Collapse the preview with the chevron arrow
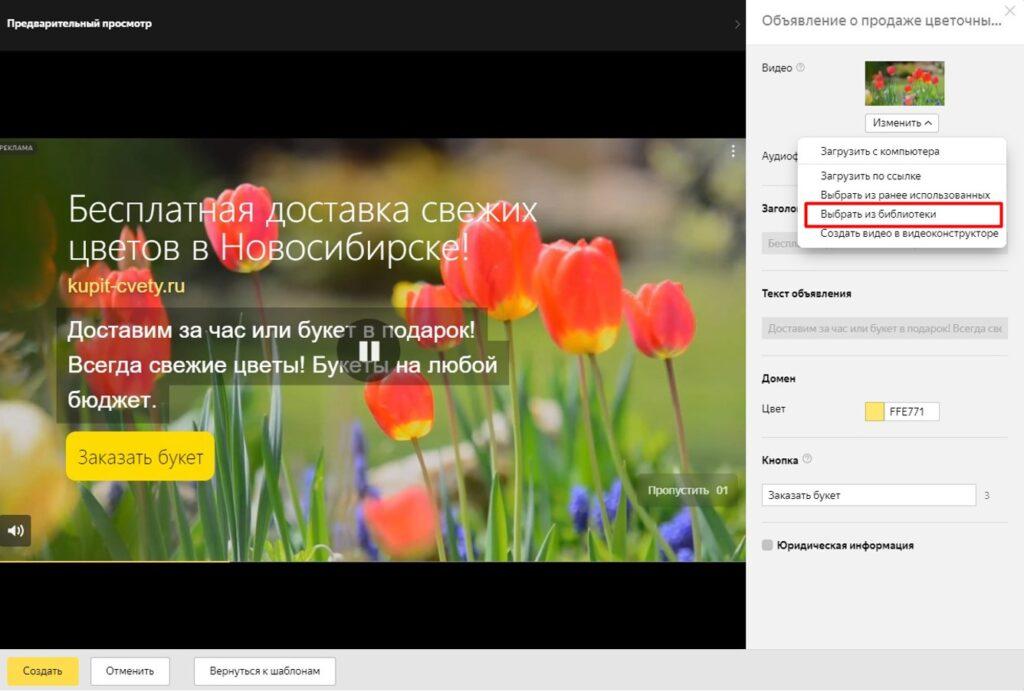Viewport: 1024px width, 692px height. pyautogui.click(x=737, y=24)
